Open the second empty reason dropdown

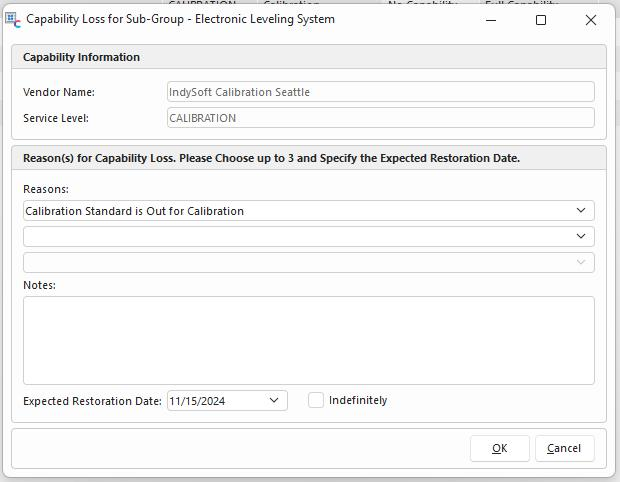pyautogui.click(x=581, y=237)
